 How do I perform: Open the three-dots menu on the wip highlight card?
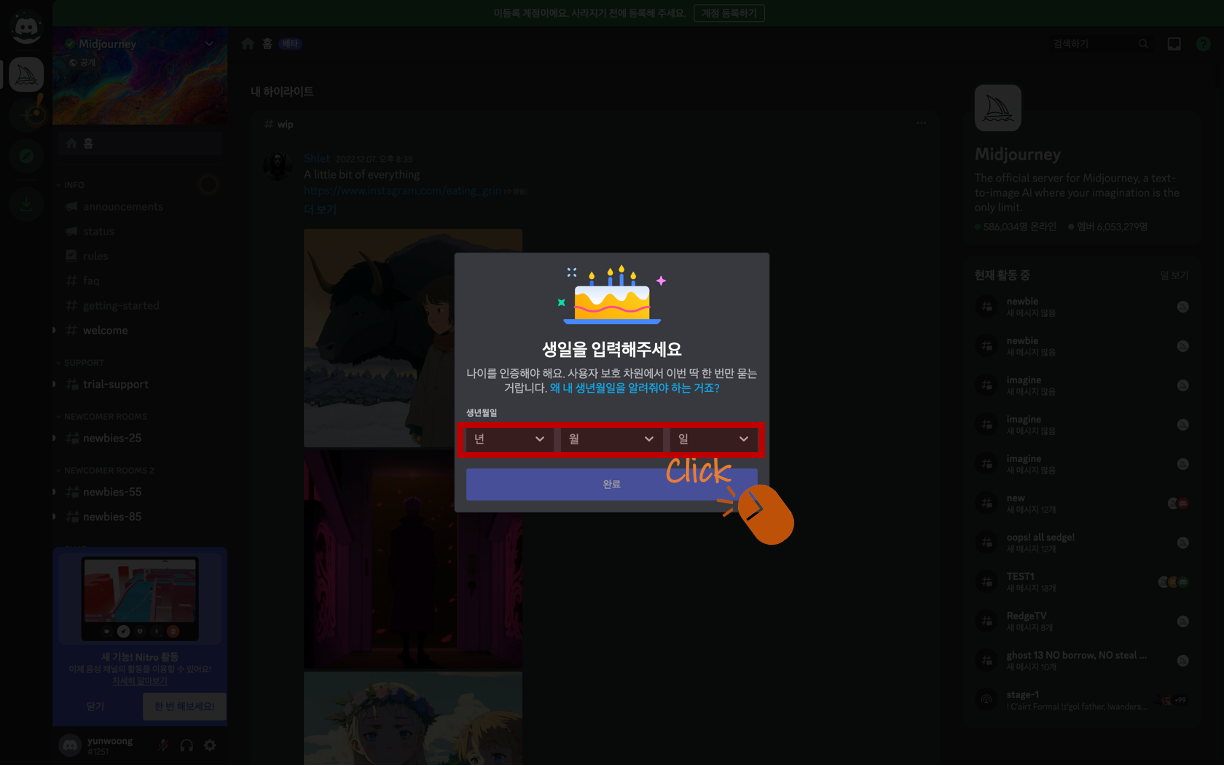pyautogui.click(x=921, y=124)
